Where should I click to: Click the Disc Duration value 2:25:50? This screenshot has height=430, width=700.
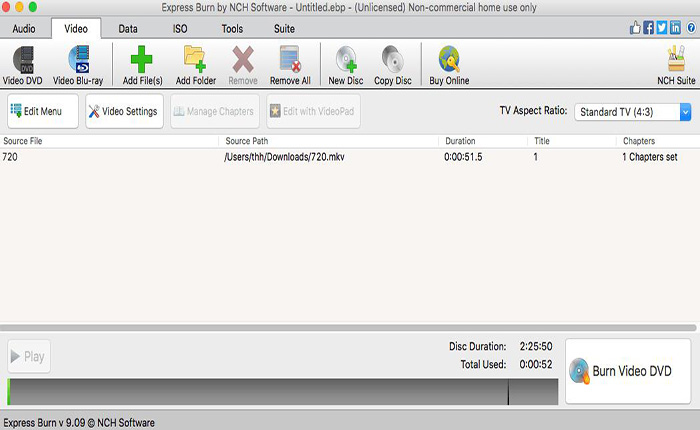[536, 347]
